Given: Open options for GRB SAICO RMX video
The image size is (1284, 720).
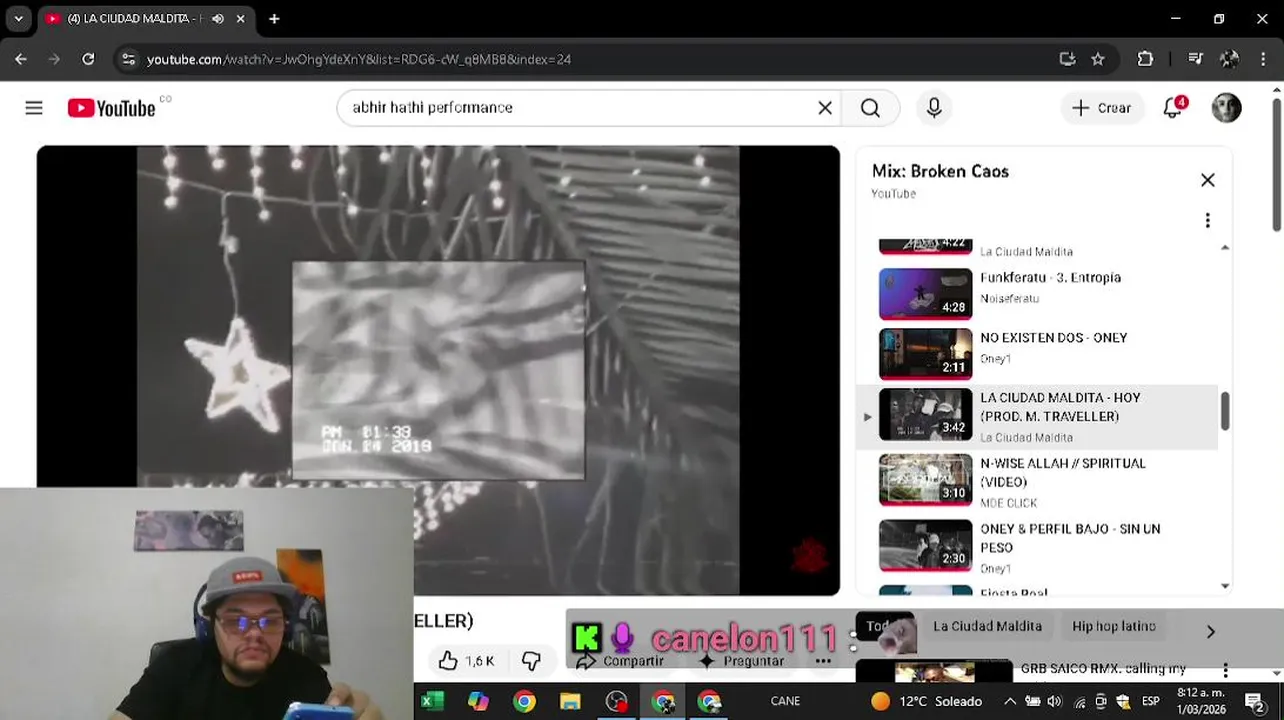Looking at the screenshot, I should coord(1225,671).
